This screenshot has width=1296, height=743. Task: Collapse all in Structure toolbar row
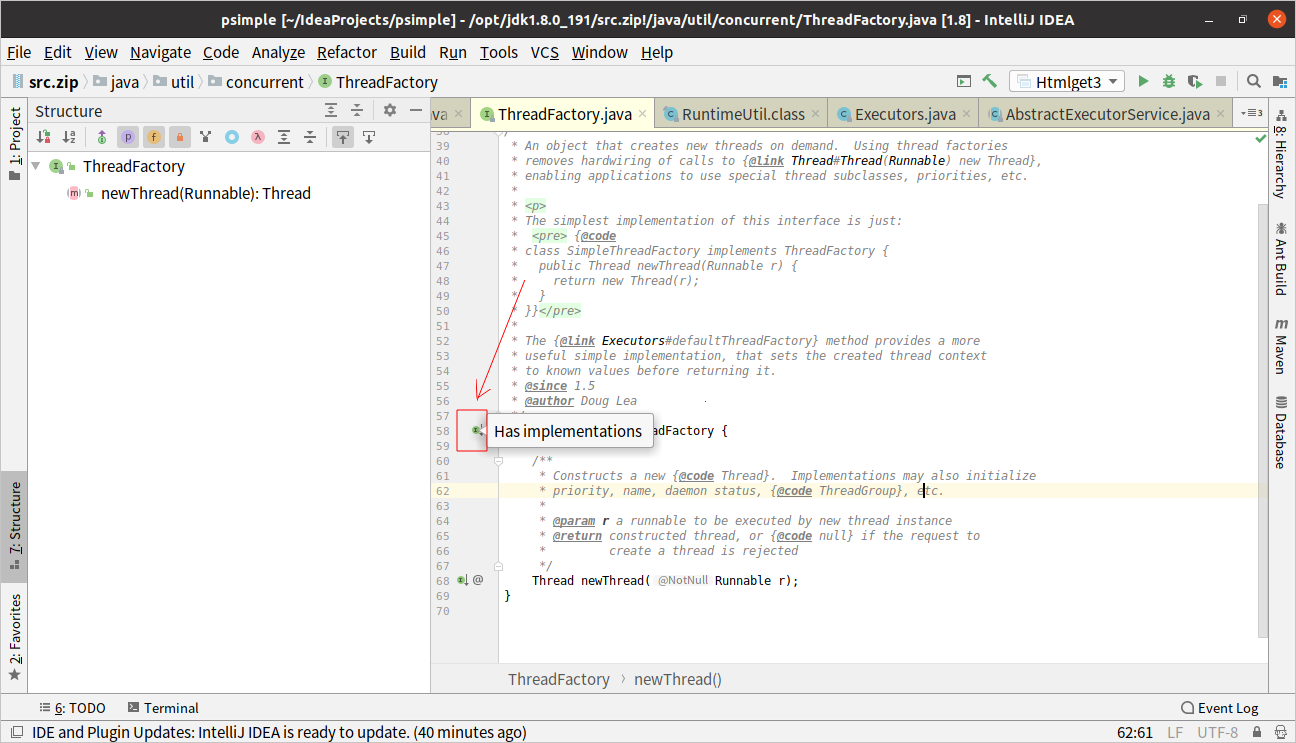310,137
